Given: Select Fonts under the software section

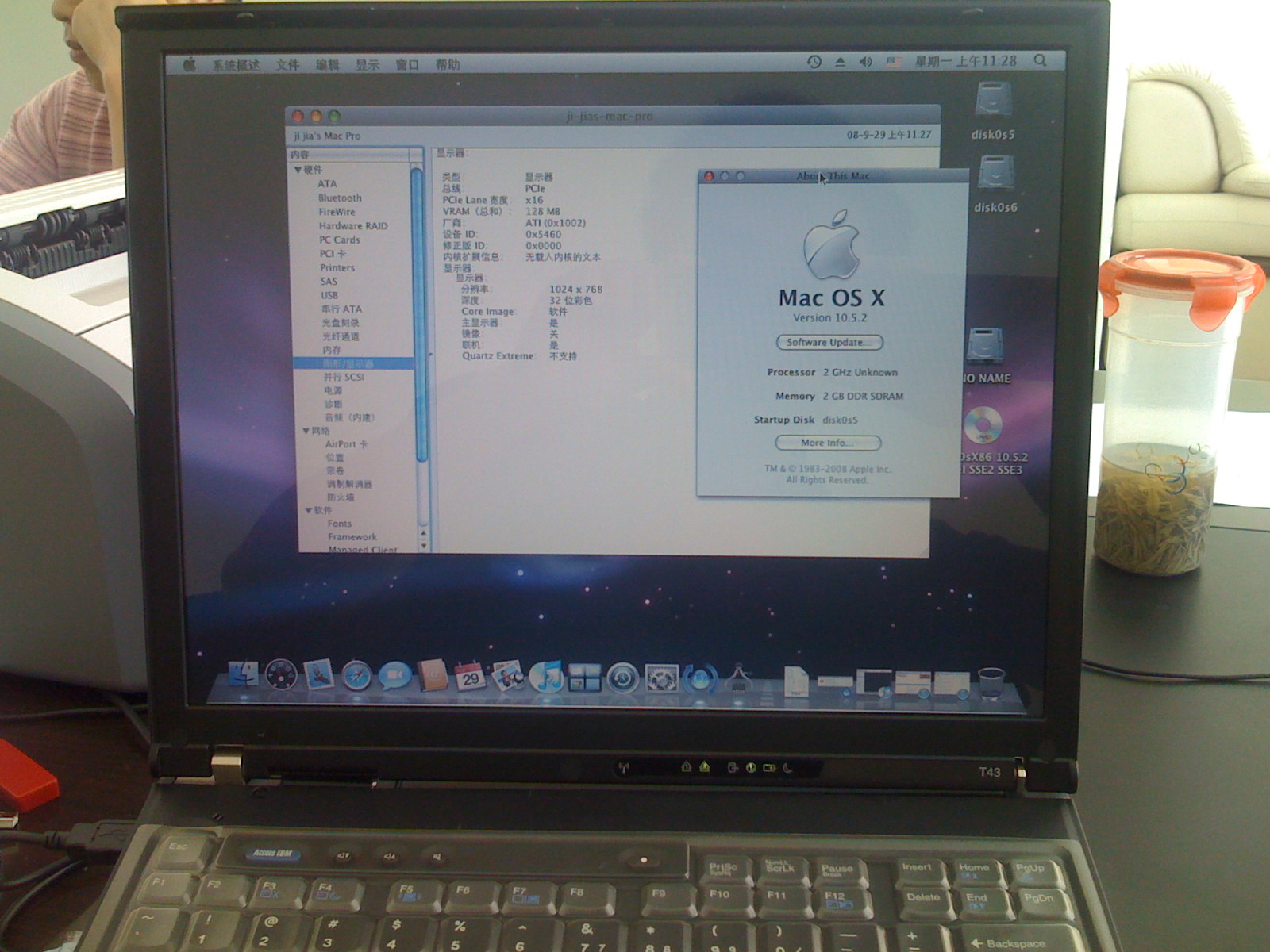Looking at the screenshot, I should coord(339,524).
